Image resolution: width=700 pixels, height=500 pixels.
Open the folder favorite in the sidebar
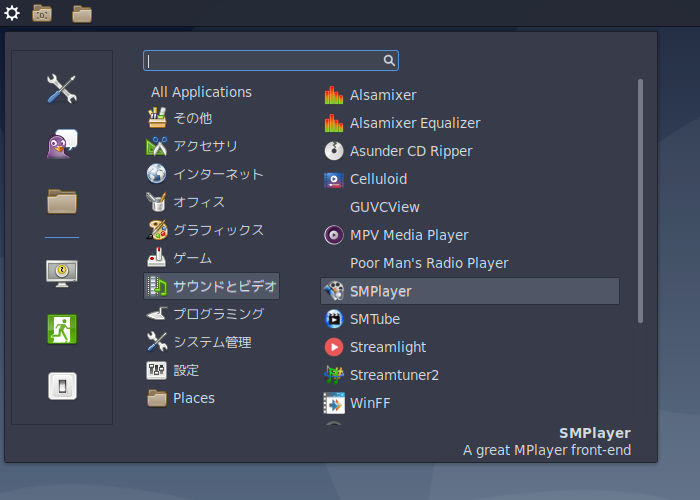(62, 201)
